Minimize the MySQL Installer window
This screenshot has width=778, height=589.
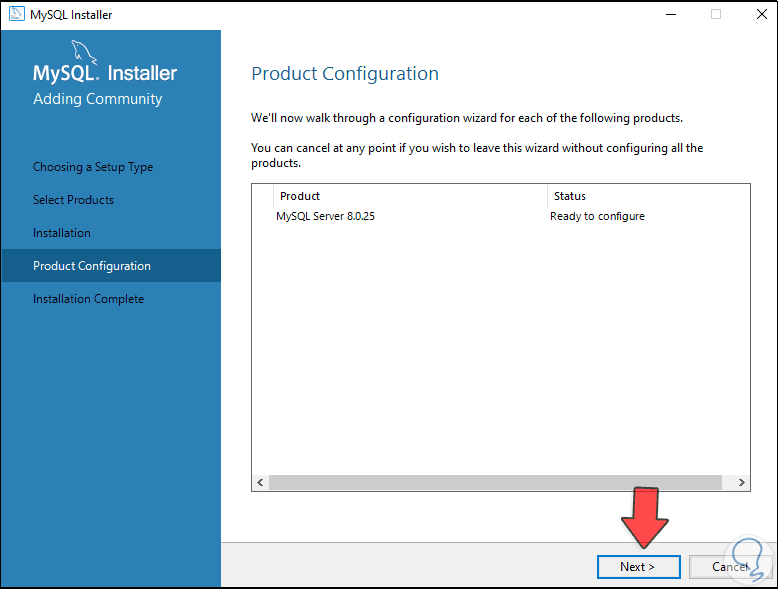[x=668, y=14]
